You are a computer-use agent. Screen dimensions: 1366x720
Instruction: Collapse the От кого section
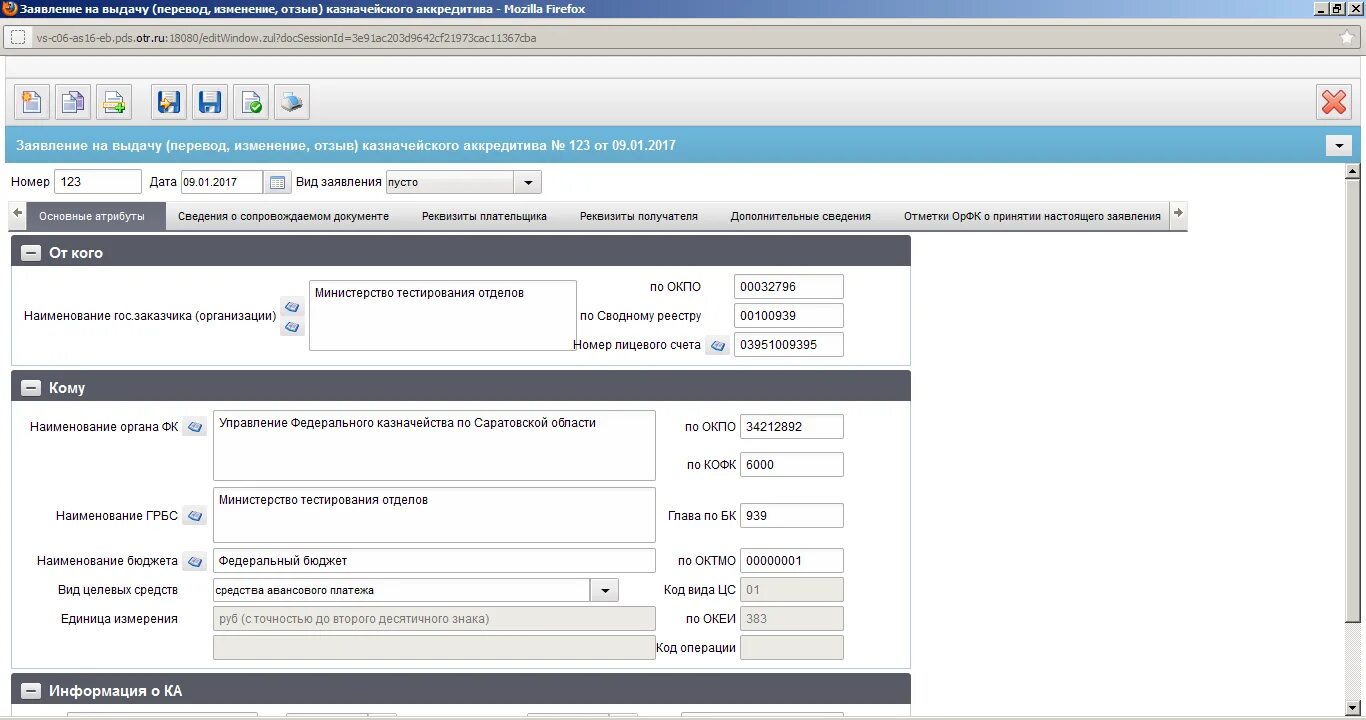31,253
